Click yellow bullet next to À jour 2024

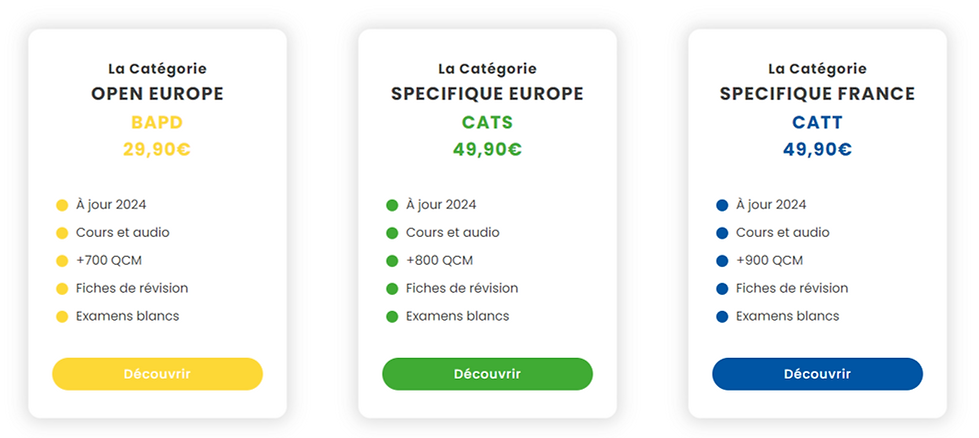click(62, 205)
